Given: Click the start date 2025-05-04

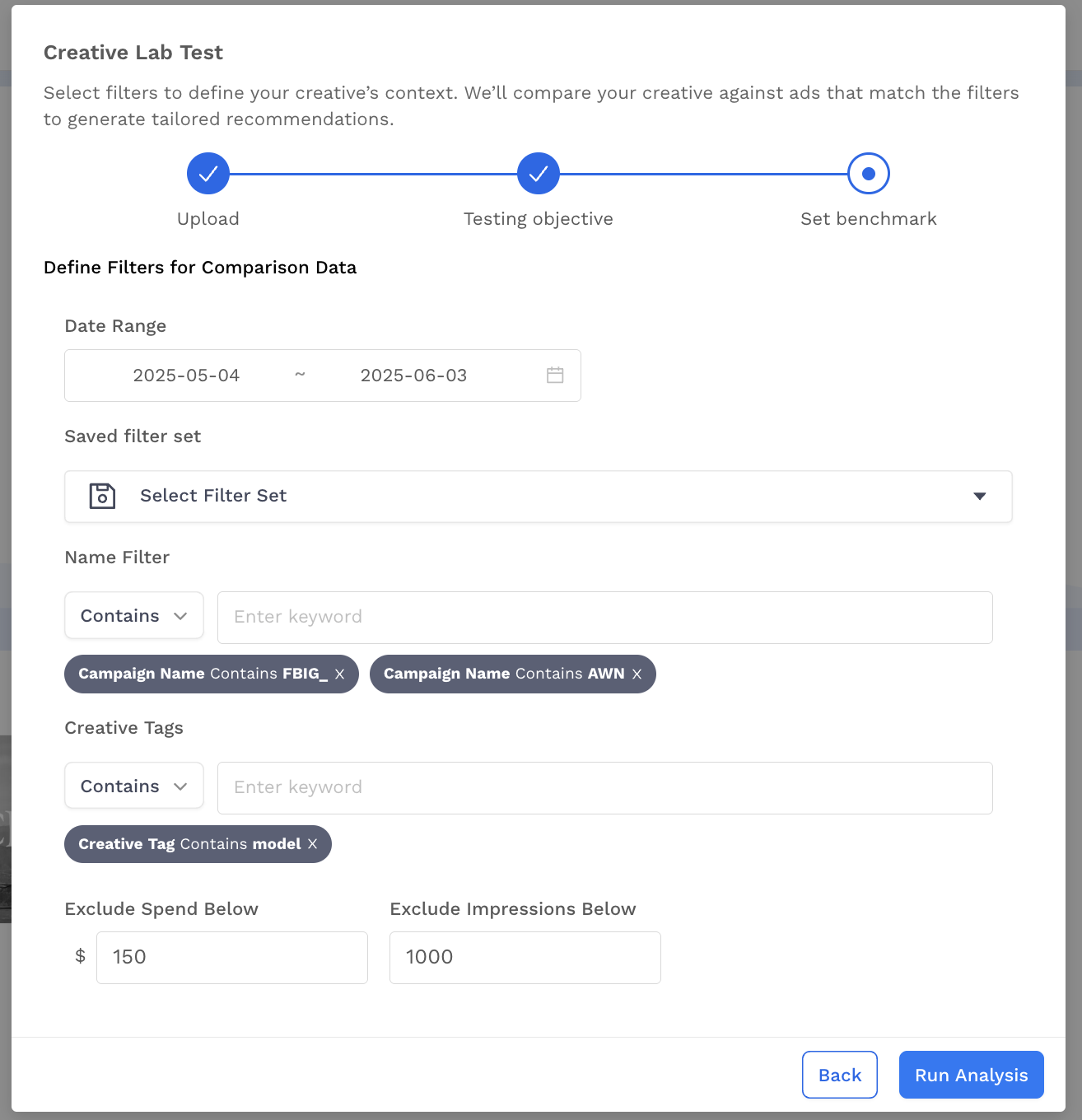Looking at the screenshot, I should 186,376.
